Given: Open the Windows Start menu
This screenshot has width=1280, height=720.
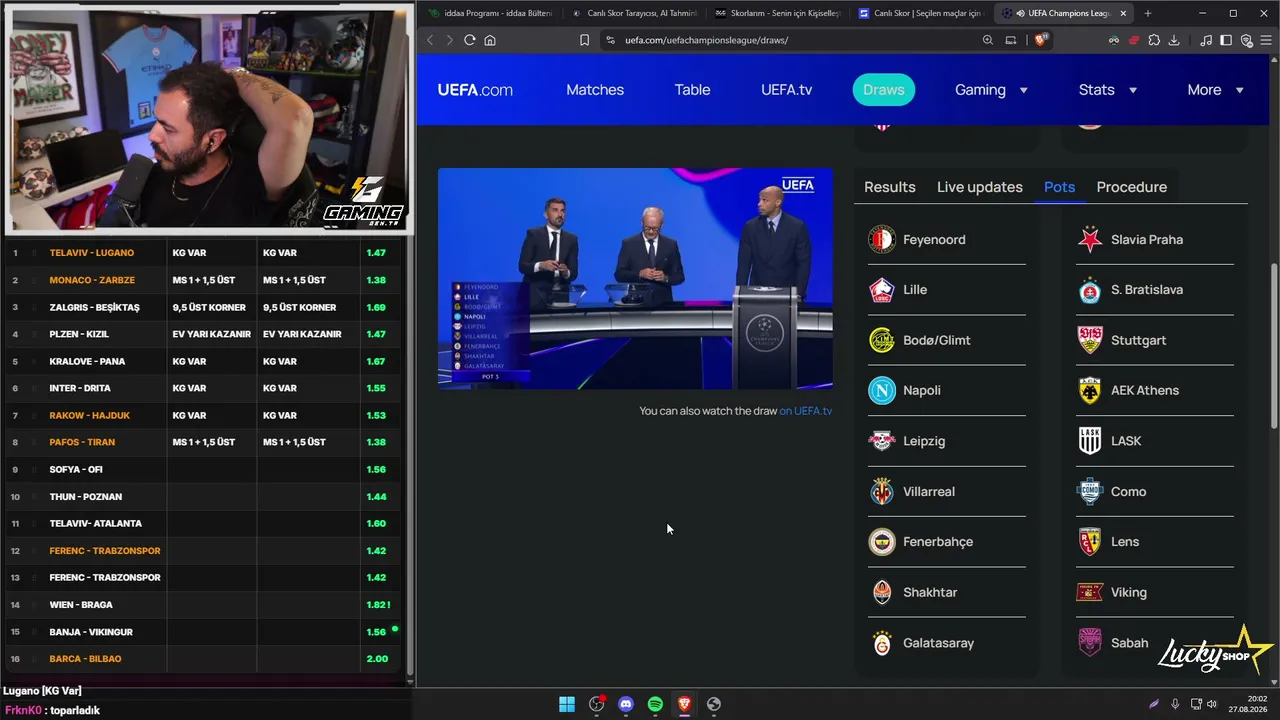Looking at the screenshot, I should [x=567, y=704].
